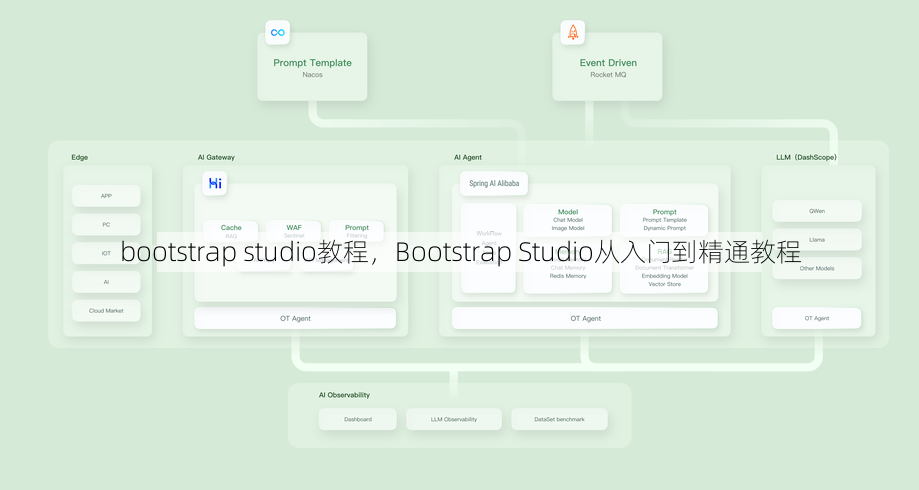This screenshot has height=490, width=919.
Task: Select the WorkFlow box in AI Agent
Action: pyautogui.click(x=488, y=249)
